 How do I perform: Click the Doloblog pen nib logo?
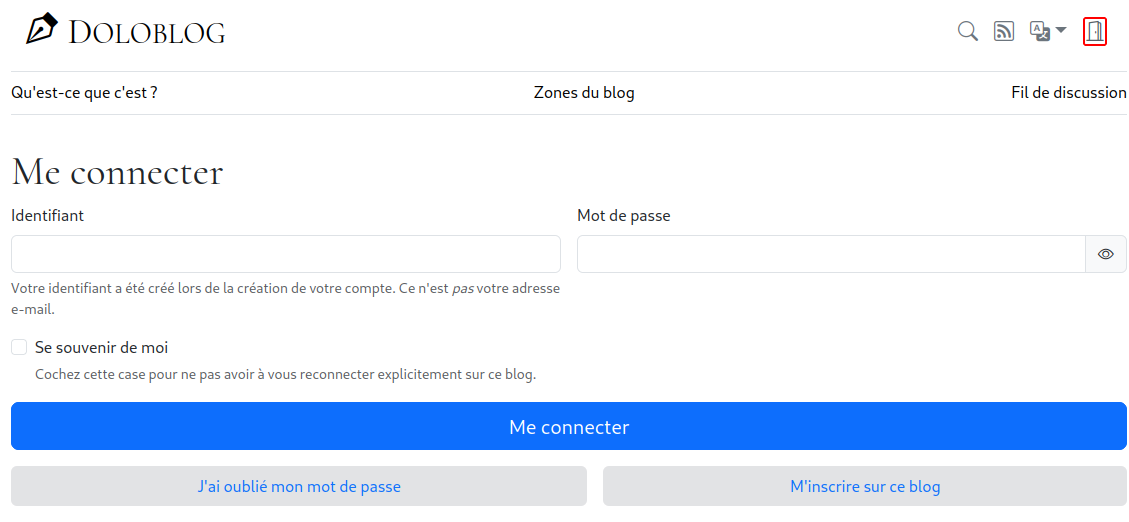click(x=42, y=29)
